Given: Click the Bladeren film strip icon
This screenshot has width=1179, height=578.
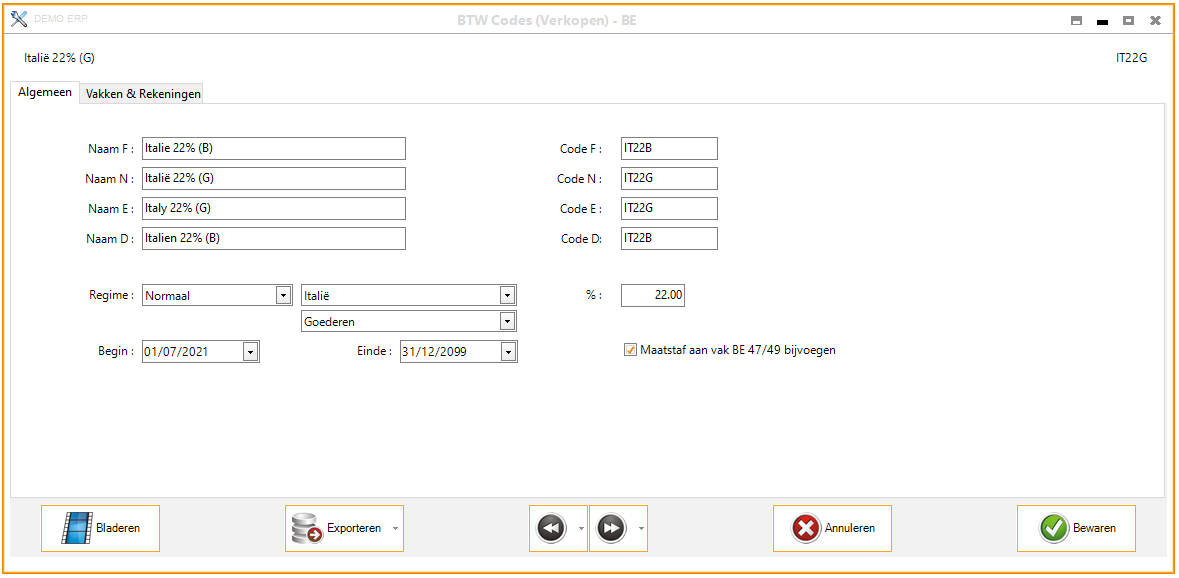Looking at the screenshot, I should [77, 528].
